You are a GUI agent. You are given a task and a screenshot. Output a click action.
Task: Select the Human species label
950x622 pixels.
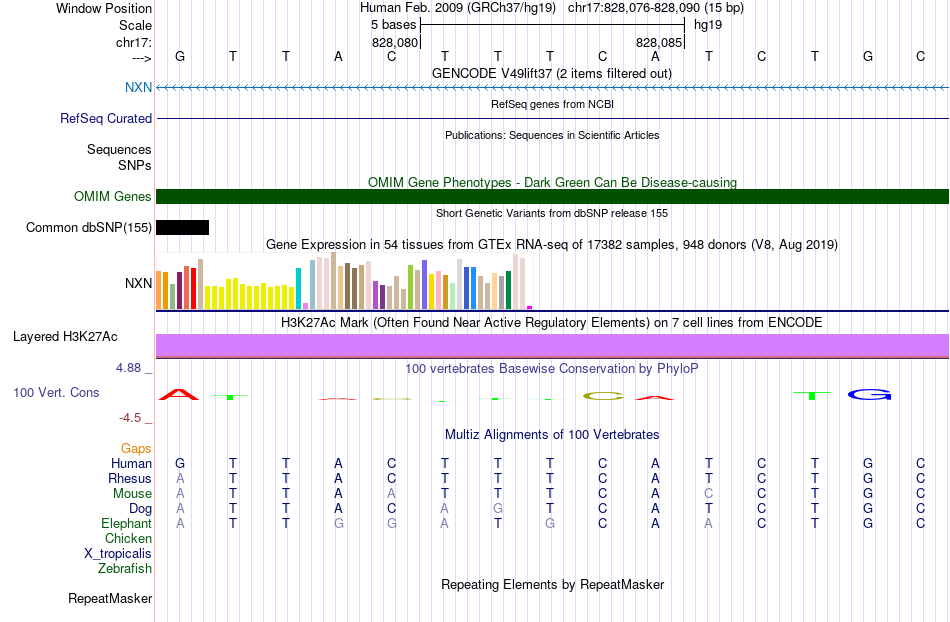(131, 464)
